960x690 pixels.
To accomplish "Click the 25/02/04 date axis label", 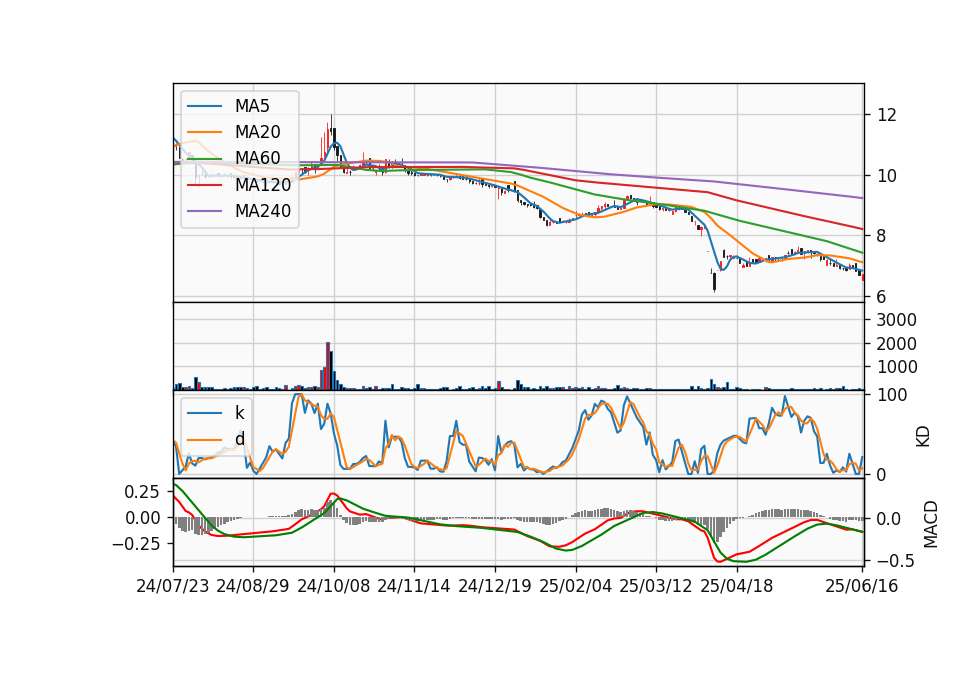I will [576, 586].
